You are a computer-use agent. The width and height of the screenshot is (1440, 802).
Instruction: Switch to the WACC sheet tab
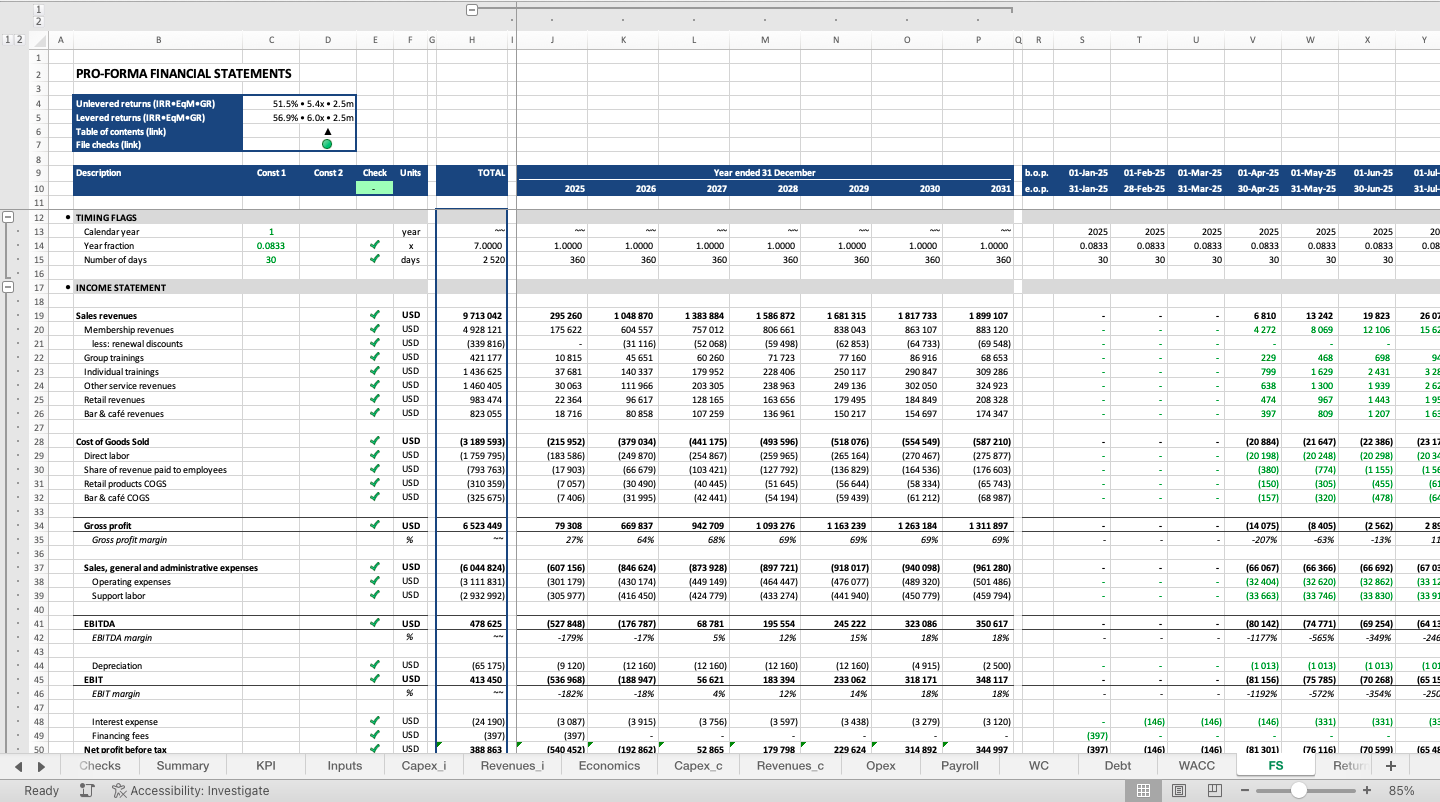pyautogui.click(x=1195, y=765)
